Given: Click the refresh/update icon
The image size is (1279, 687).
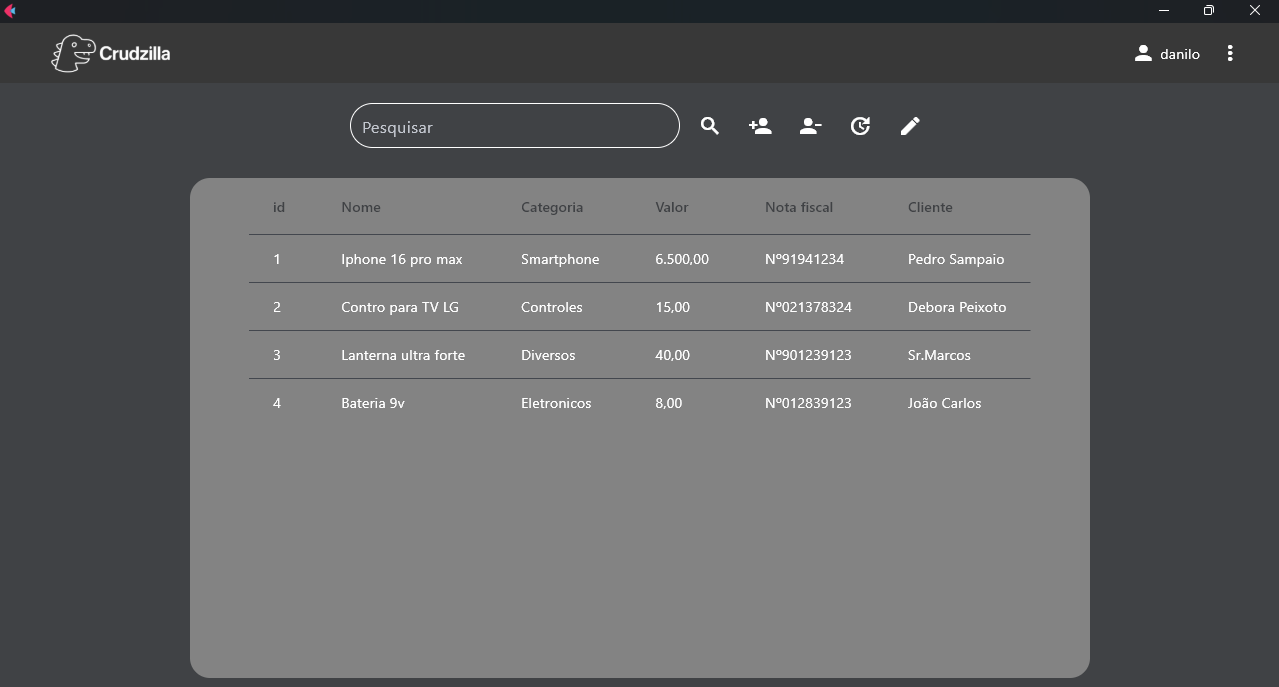Looking at the screenshot, I should click(x=860, y=126).
